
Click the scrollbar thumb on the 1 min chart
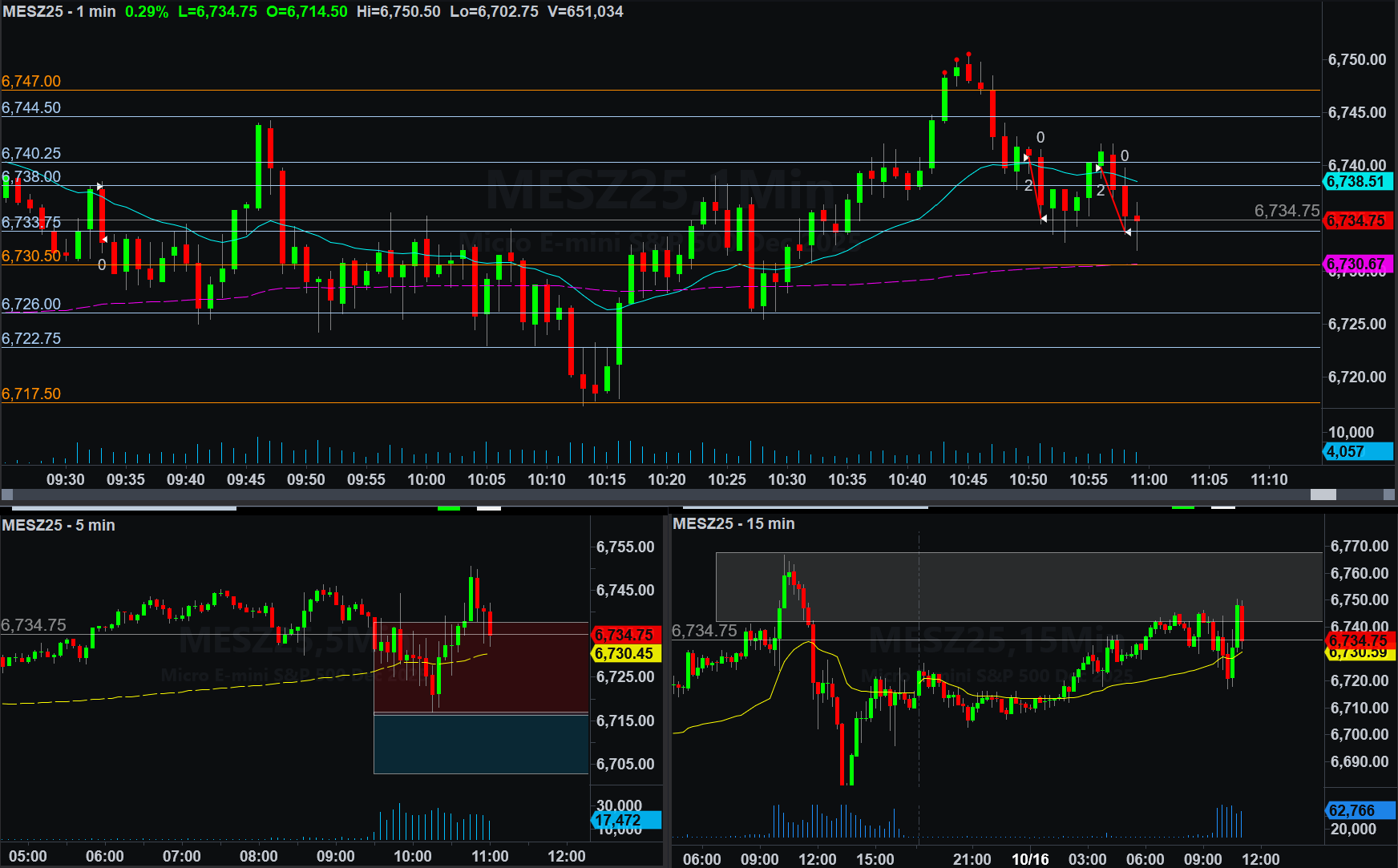point(1323,495)
